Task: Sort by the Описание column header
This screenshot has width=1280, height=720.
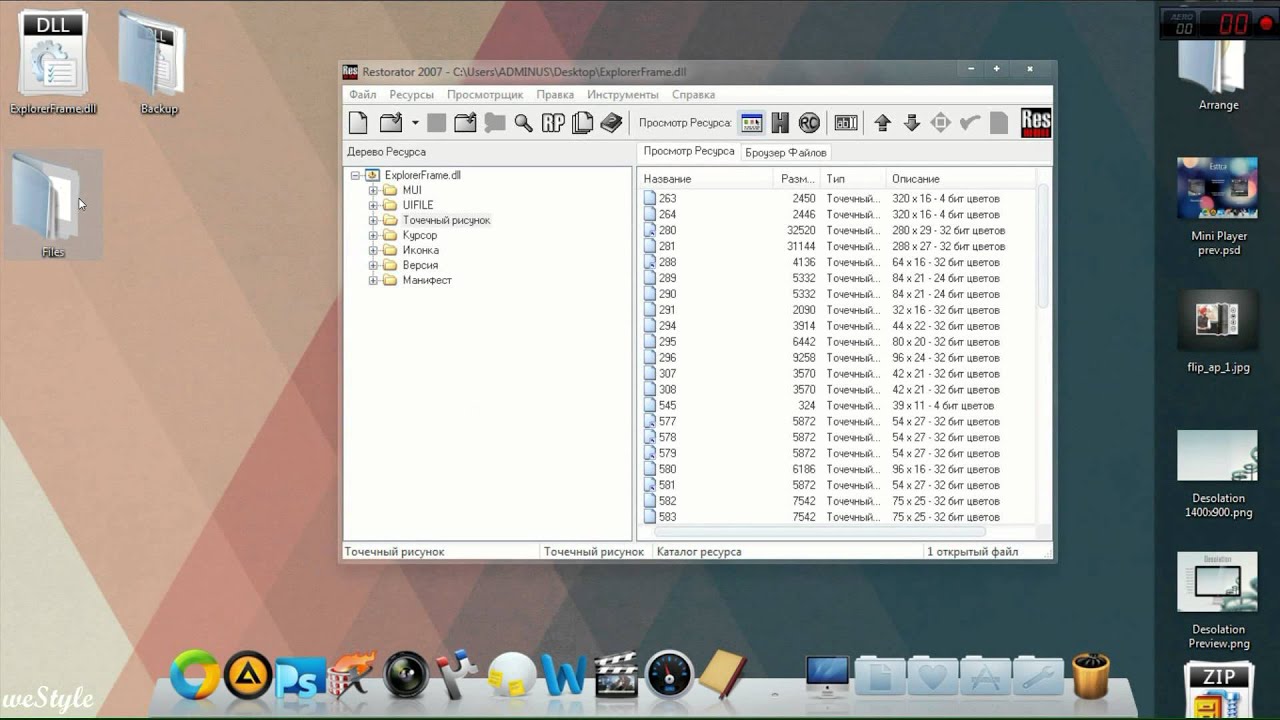Action: pos(960,178)
